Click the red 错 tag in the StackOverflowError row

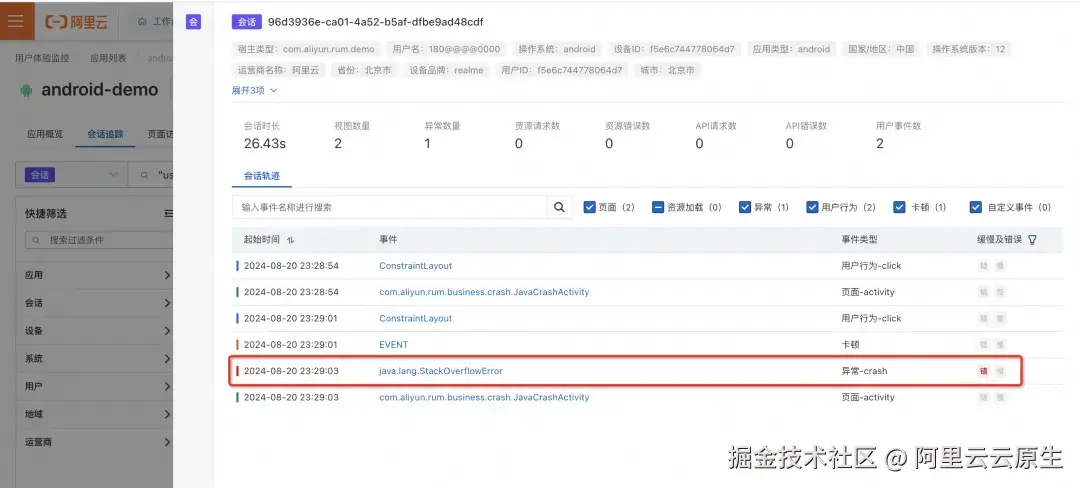click(x=984, y=371)
